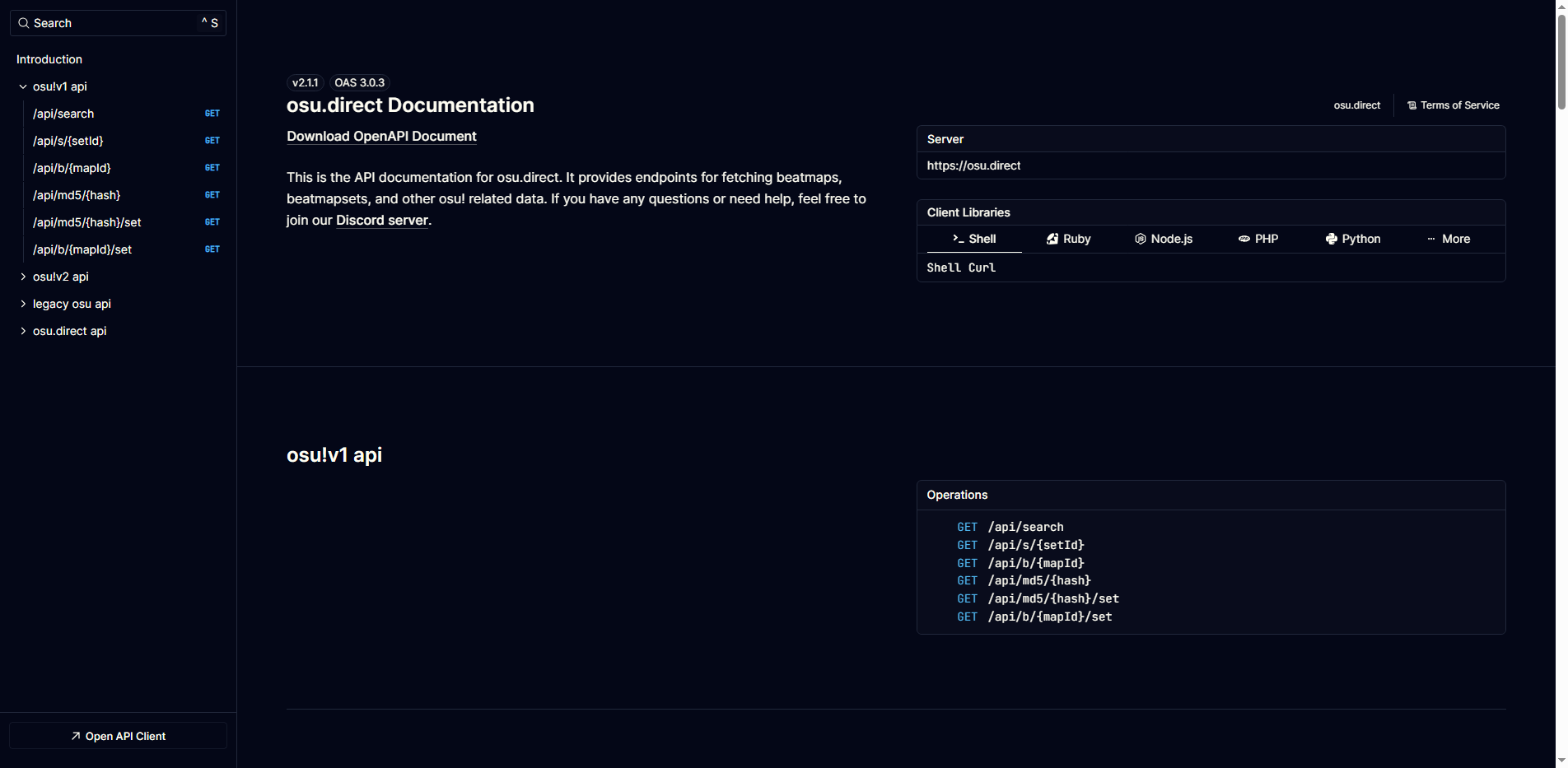Click GET /api/b/{mapId} in Operations list
Screen dimensions: 1568x768
point(1020,563)
